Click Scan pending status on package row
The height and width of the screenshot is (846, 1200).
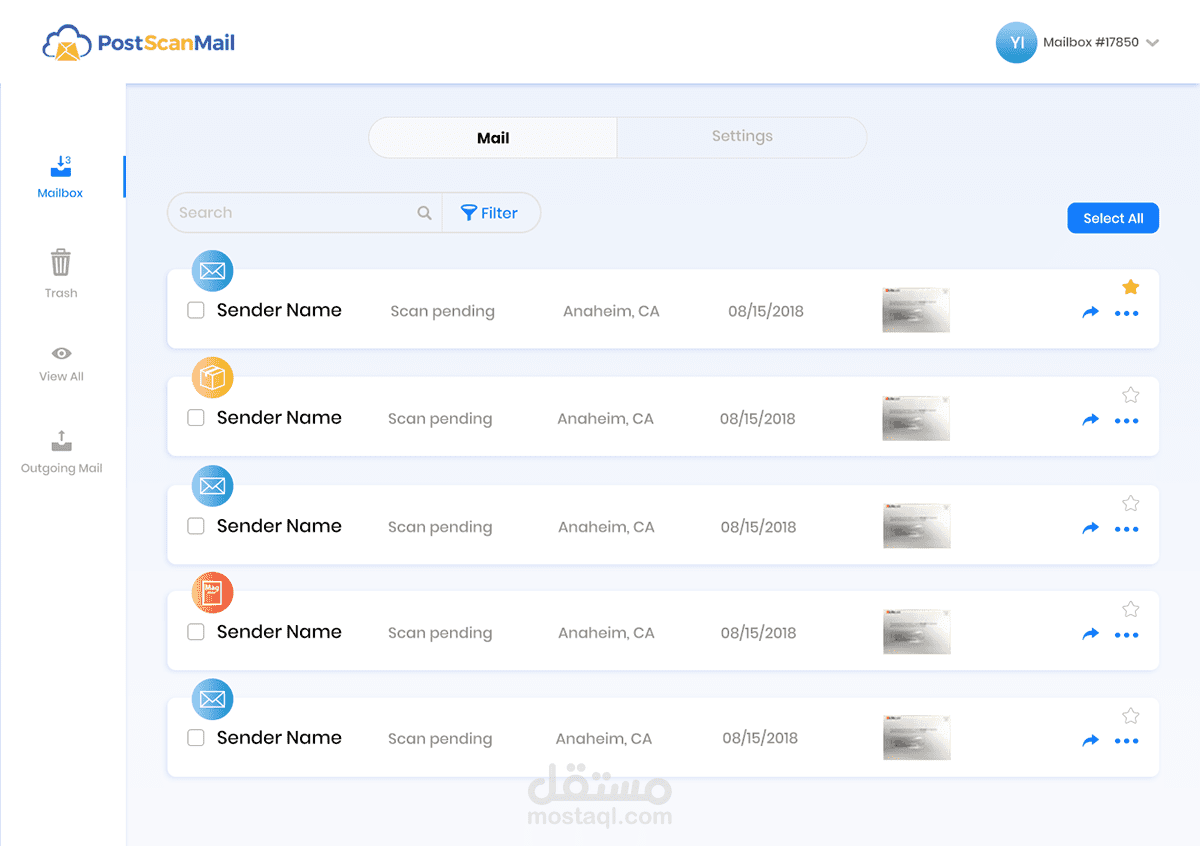pyautogui.click(x=440, y=419)
